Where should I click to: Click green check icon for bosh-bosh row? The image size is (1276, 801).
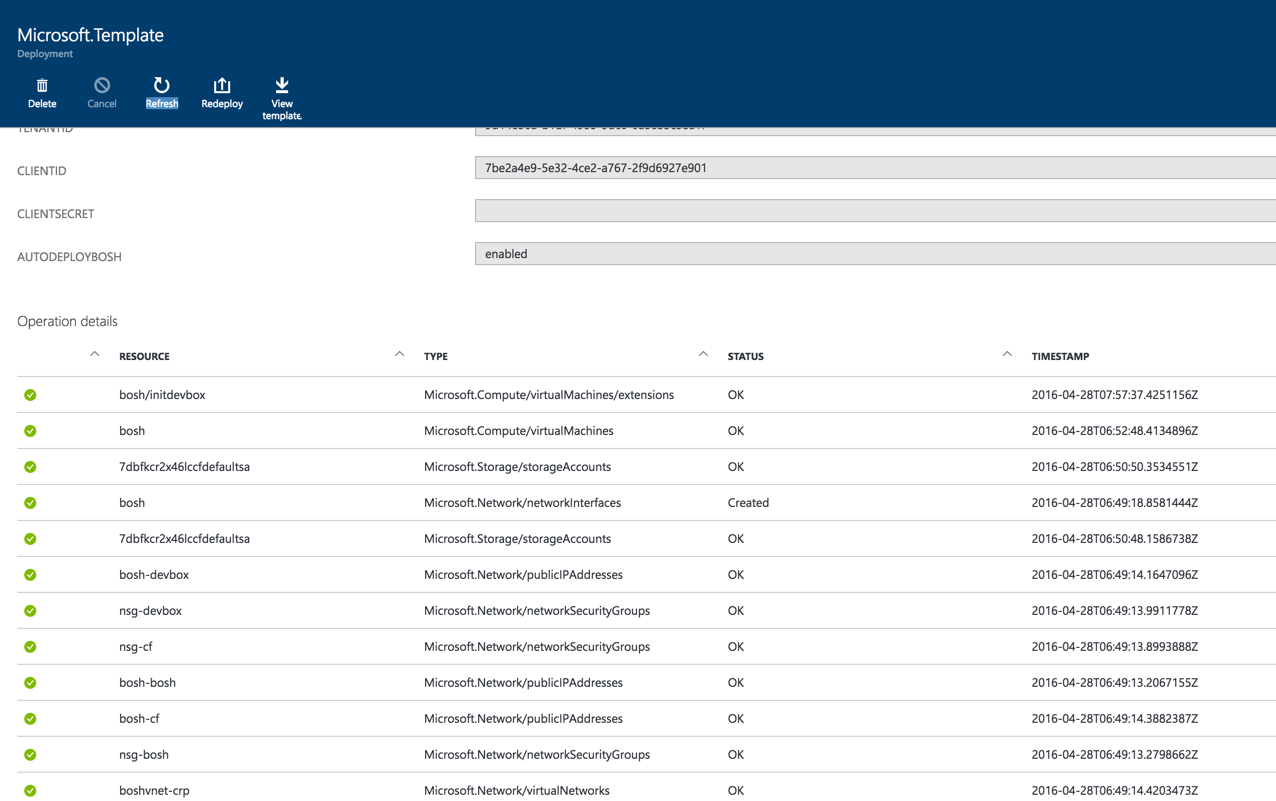click(30, 683)
